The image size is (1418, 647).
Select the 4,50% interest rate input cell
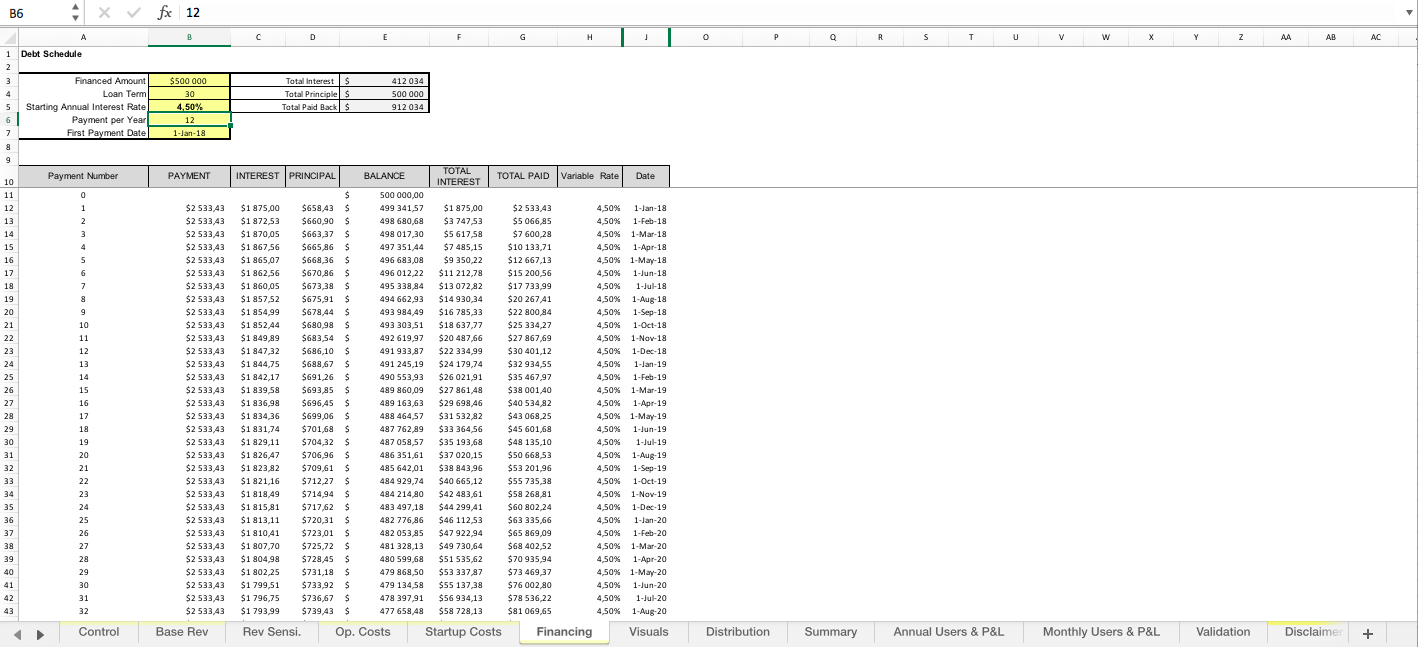tap(189, 107)
